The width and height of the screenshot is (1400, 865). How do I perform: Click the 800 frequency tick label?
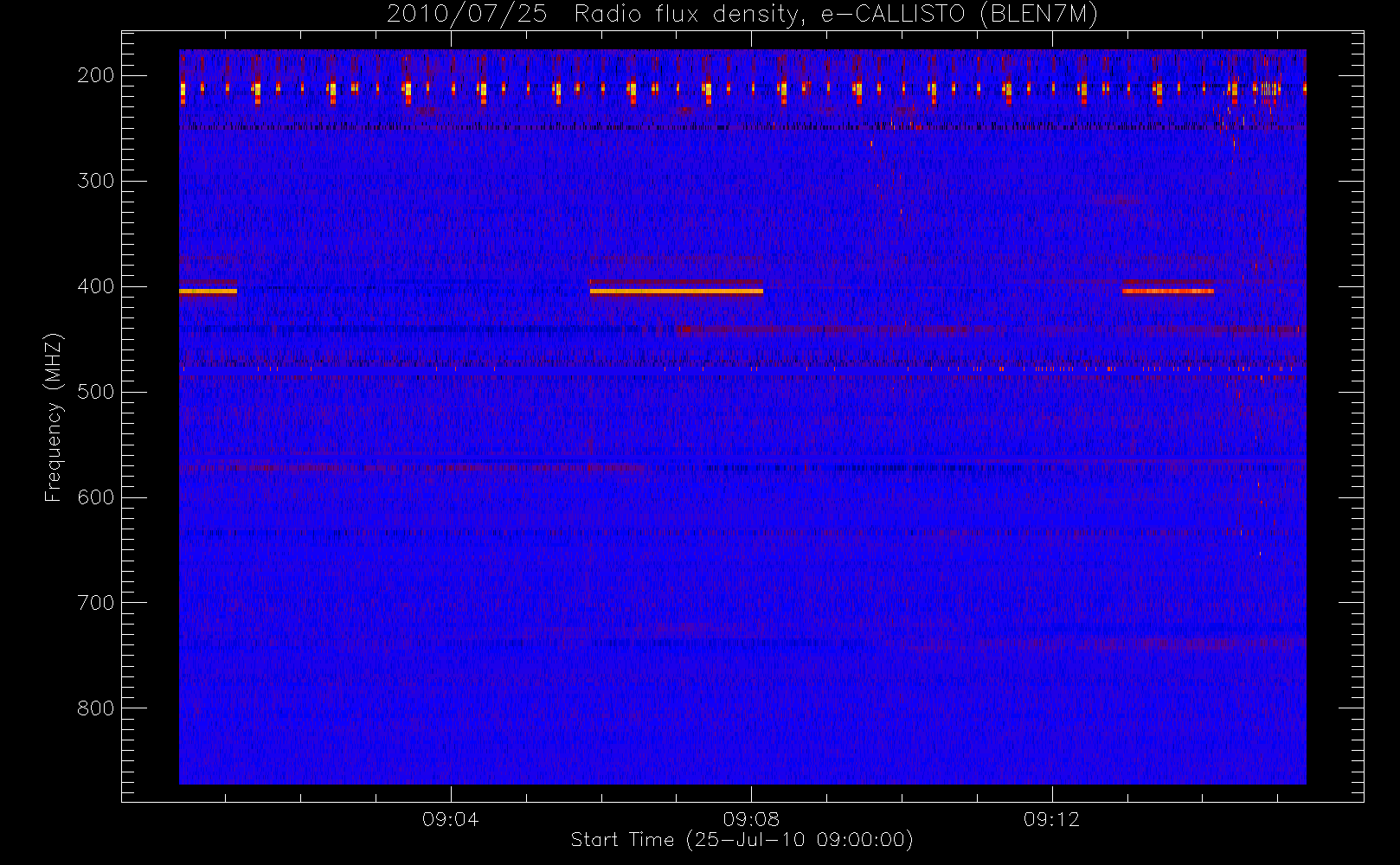[x=96, y=708]
